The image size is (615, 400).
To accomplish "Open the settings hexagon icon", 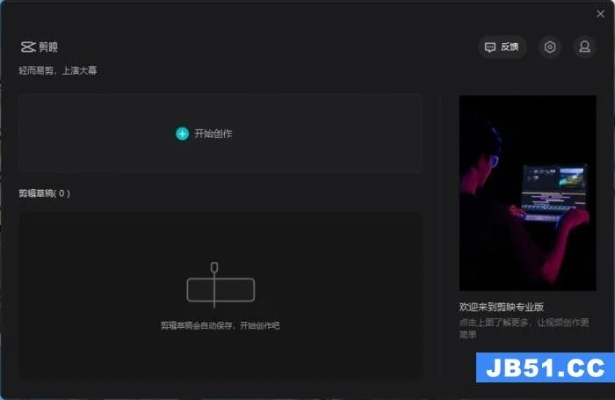I will pos(549,47).
